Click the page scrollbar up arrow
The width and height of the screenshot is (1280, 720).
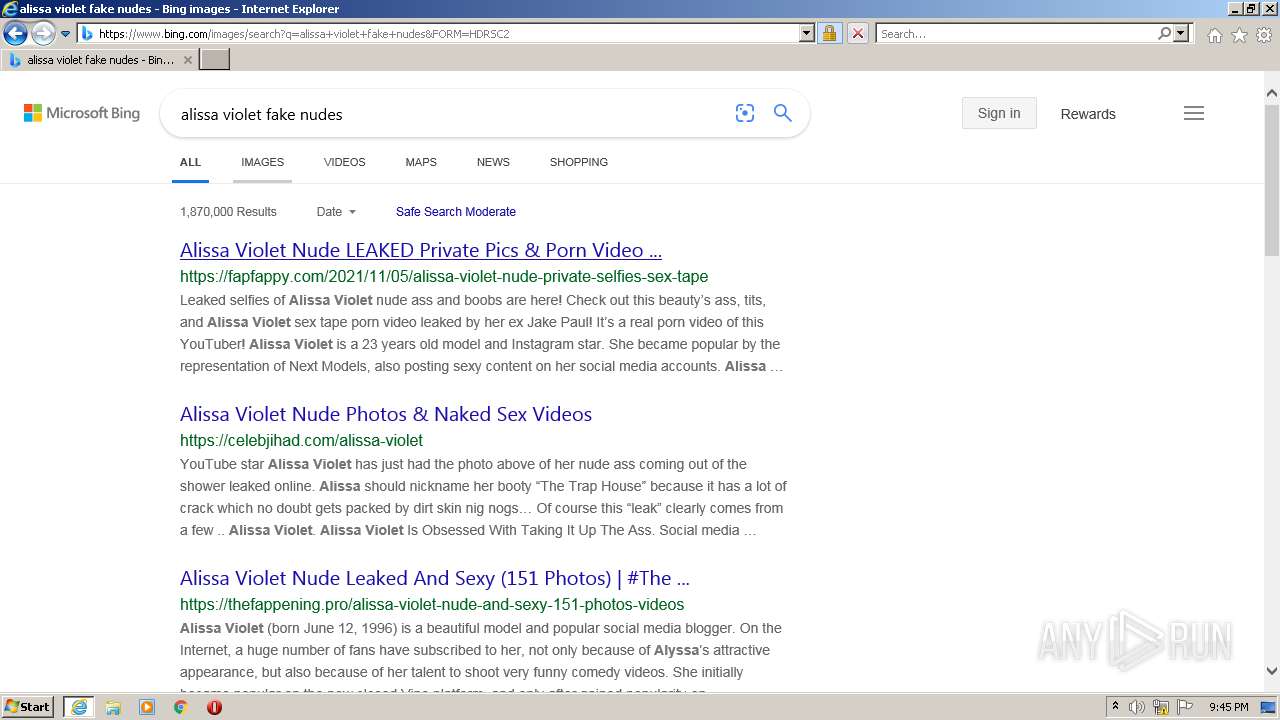point(1272,94)
